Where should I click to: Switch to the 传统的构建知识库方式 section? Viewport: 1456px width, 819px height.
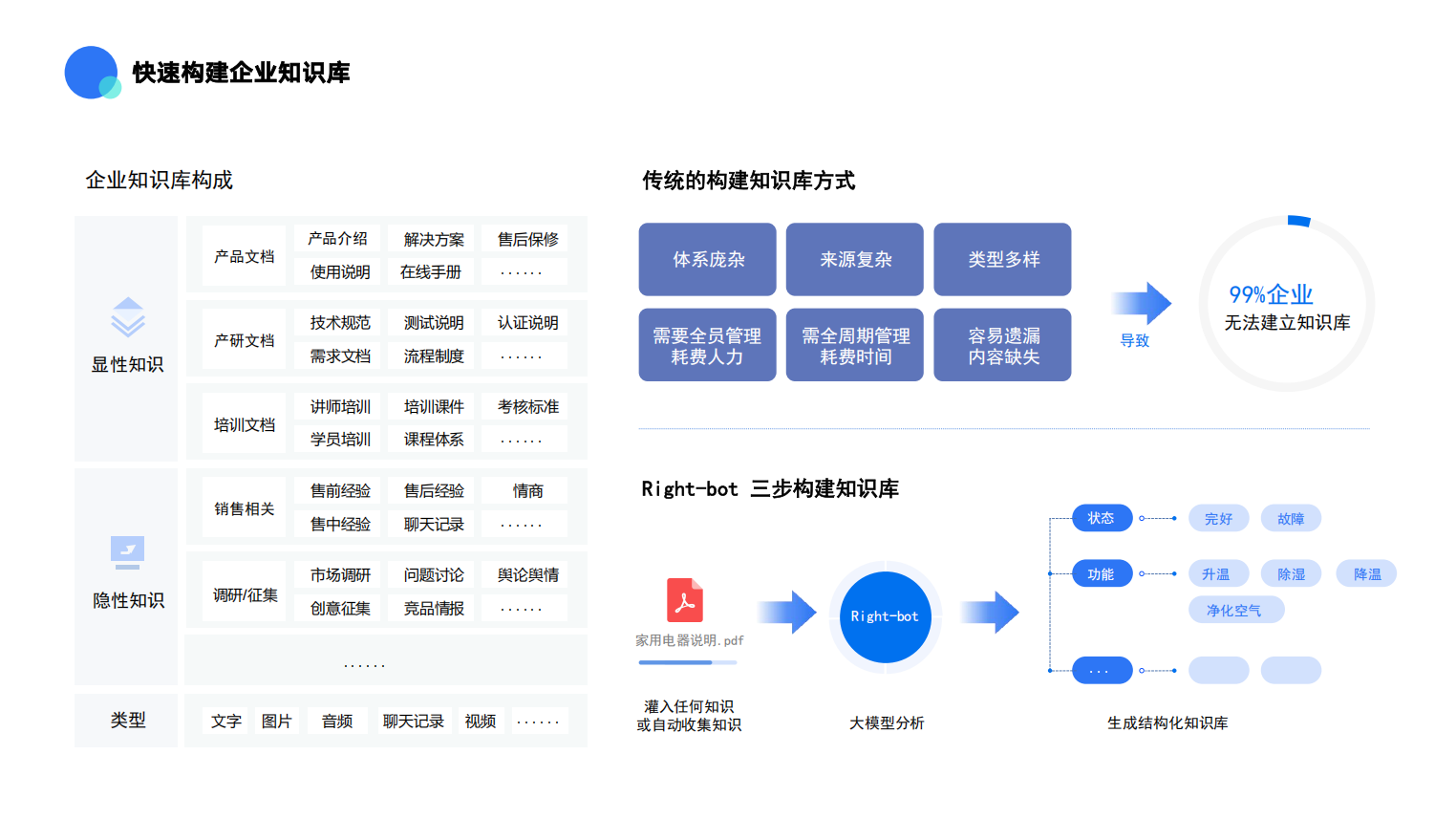pos(749,182)
